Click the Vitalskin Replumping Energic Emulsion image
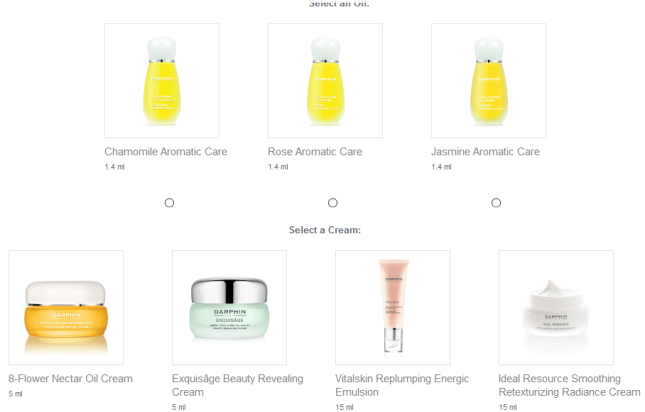 coord(393,308)
